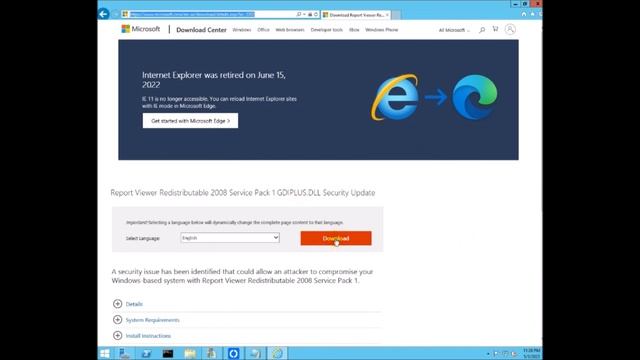Go back with the browser Back arrow

pyautogui.click(x=103, y=14)
